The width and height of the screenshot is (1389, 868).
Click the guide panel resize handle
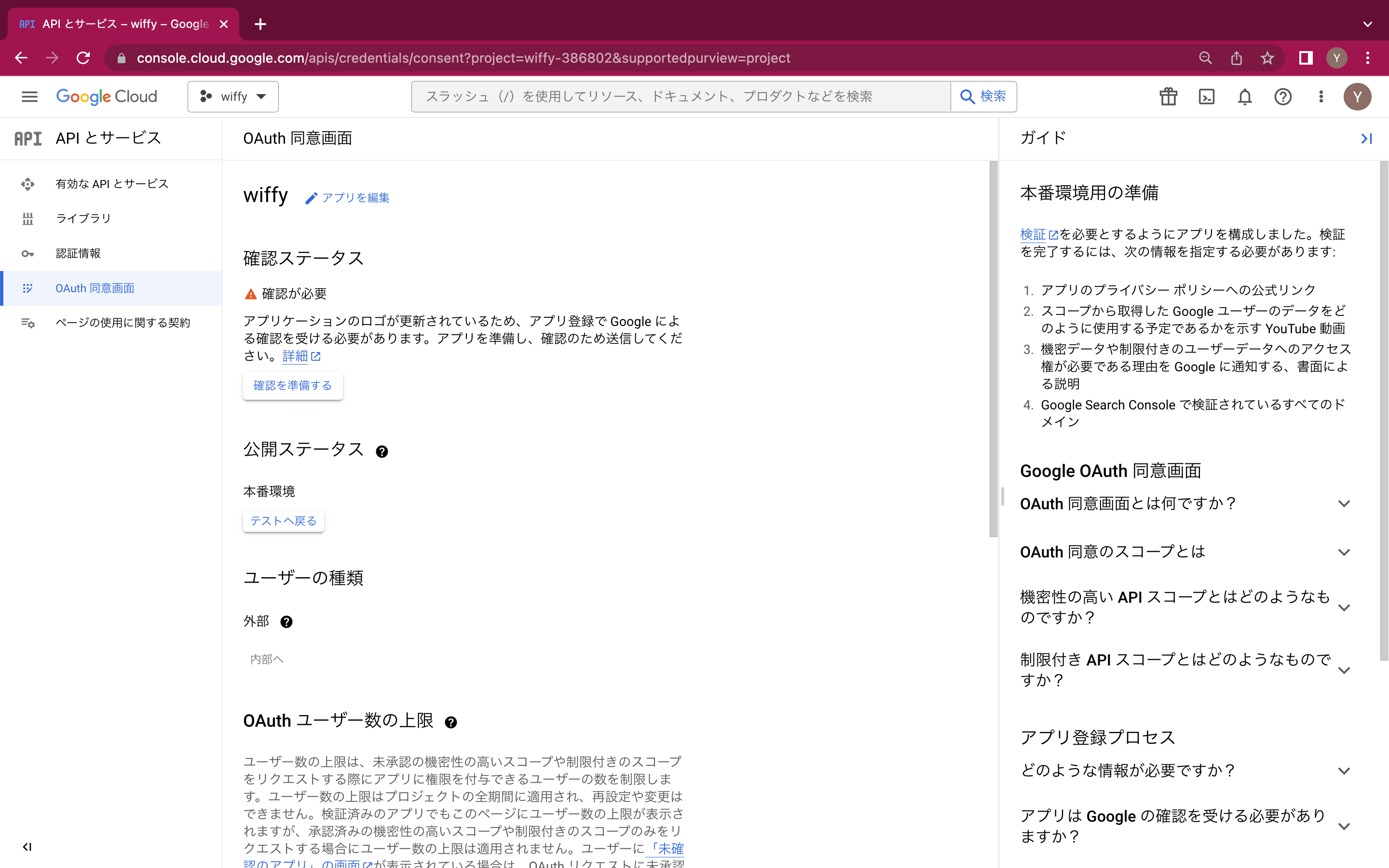click(x=1003, y=497)
